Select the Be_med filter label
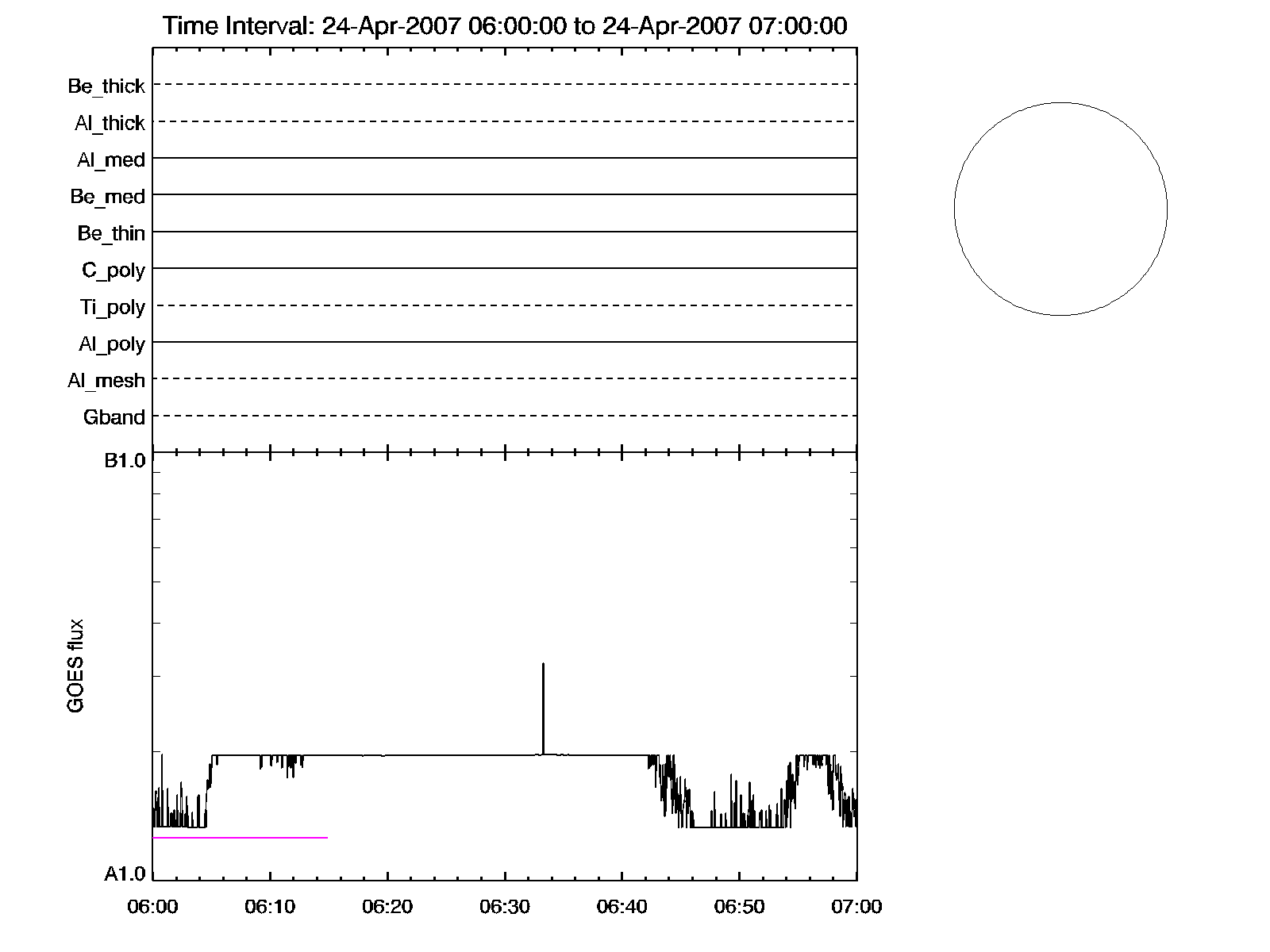Viewport: 1270px width, 952px height. tap(107, 197)
